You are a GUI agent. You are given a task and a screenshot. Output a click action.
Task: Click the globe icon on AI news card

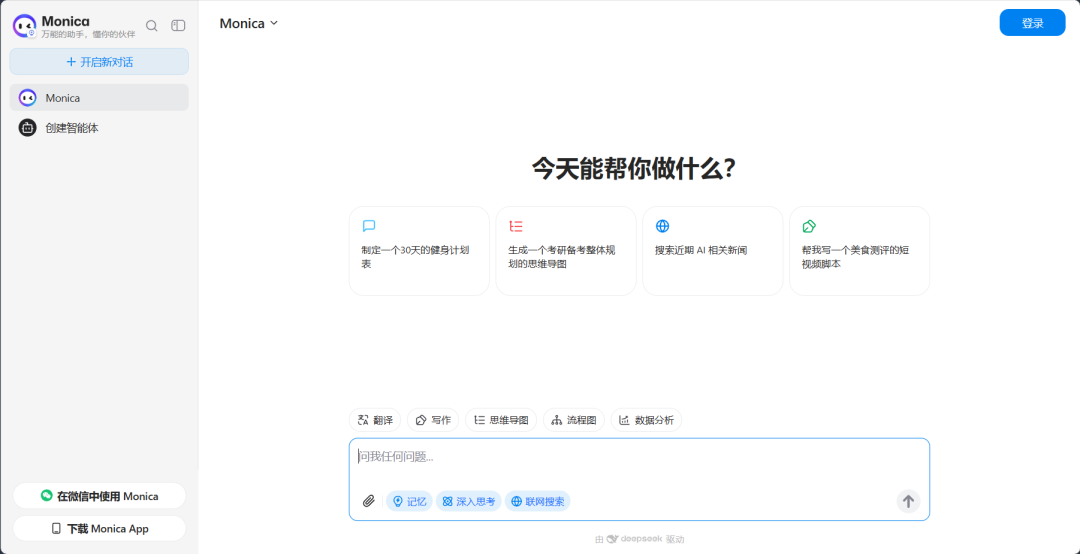[663, 226]
